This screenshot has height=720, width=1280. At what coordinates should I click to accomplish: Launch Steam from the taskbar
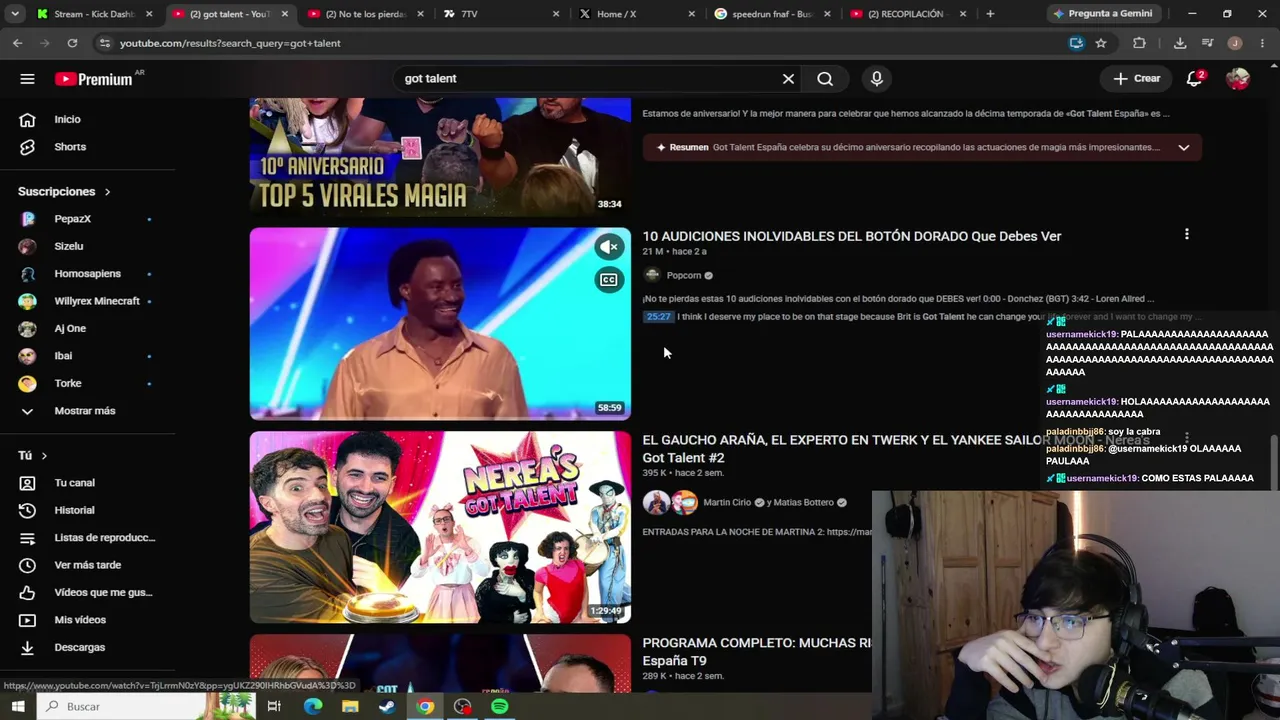(387, 706)
